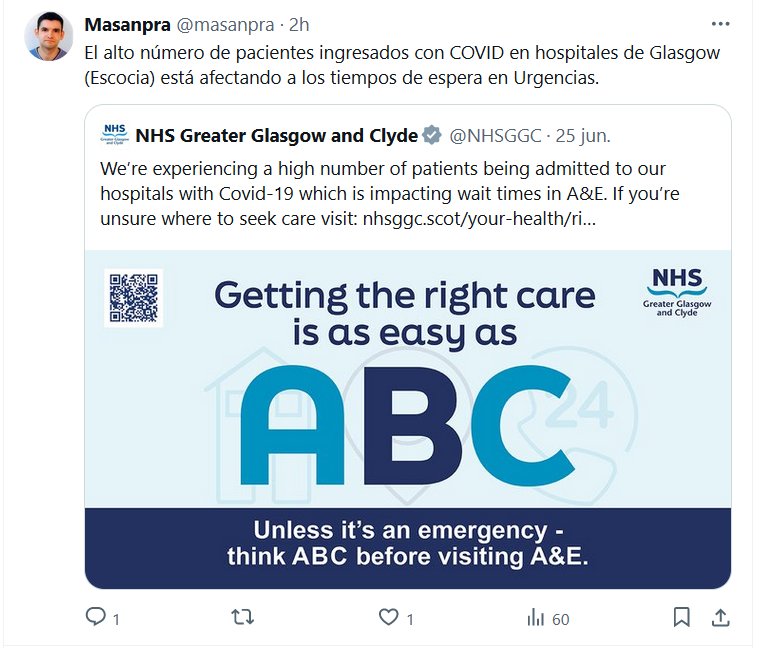Image resolution: width=766 pixels, height=648 pixels.
Task: Like the tweet with the heart icon
Action: tap(388, 618)
